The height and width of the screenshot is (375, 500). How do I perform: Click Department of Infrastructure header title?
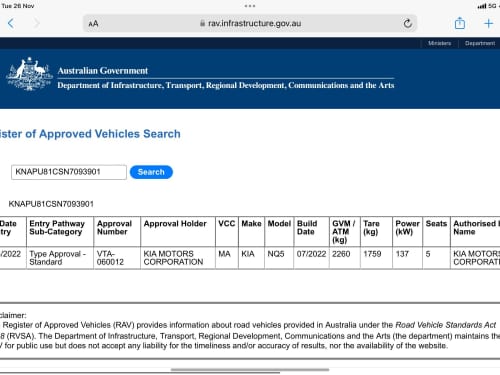click(226, 85)
